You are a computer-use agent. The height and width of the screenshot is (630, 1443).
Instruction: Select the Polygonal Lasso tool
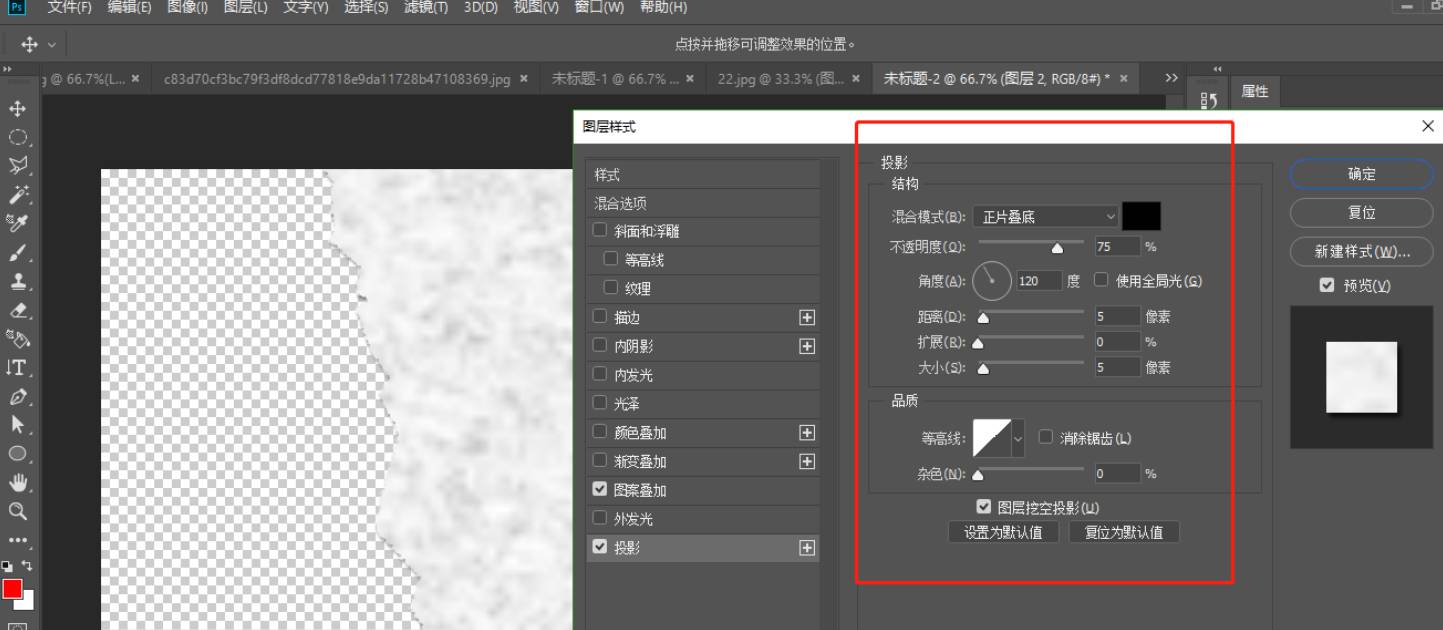(x=17, y=166)
